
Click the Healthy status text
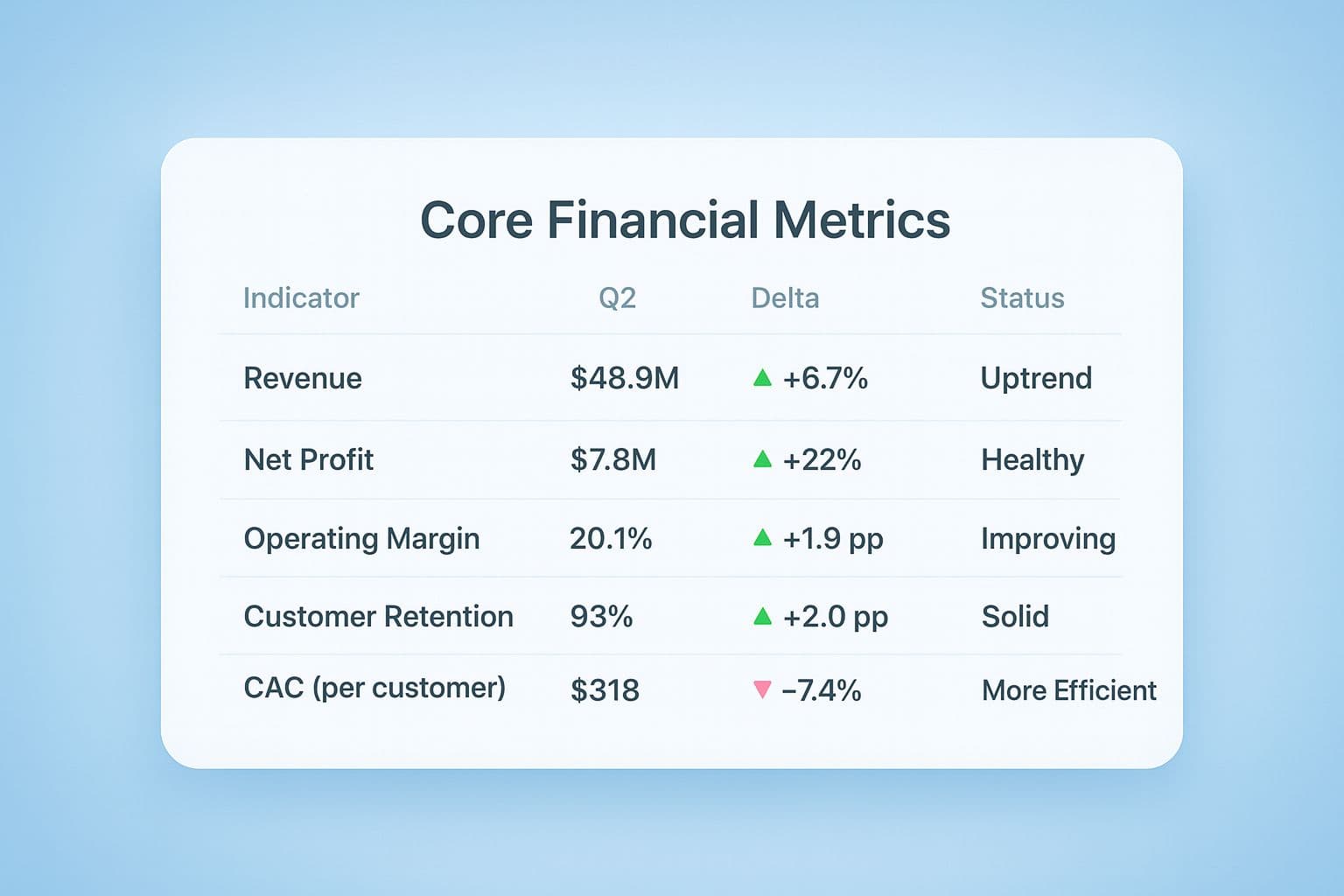pos(1032,459)
